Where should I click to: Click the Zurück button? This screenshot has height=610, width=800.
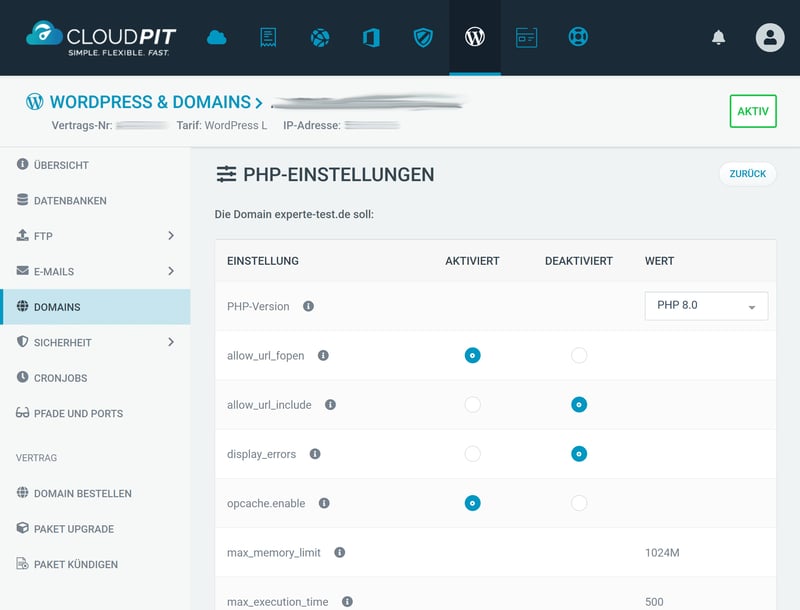pos(747,174)
